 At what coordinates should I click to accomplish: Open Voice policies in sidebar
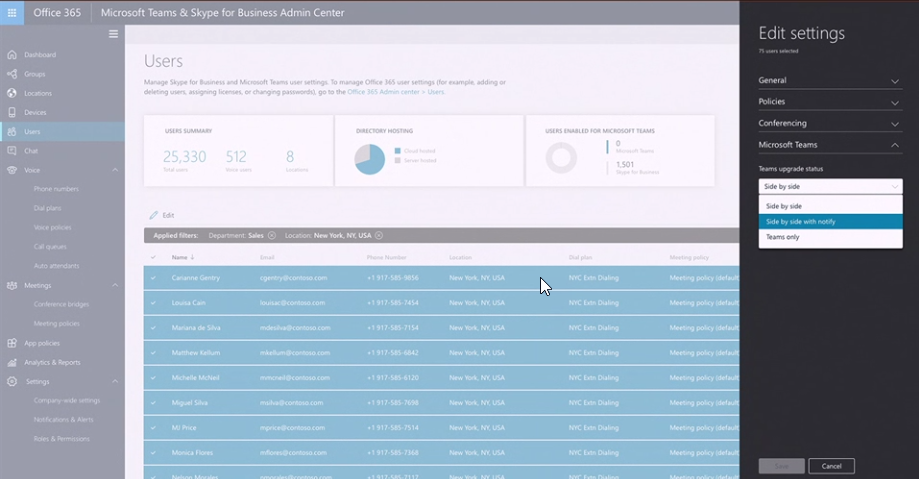click(53, 227)
